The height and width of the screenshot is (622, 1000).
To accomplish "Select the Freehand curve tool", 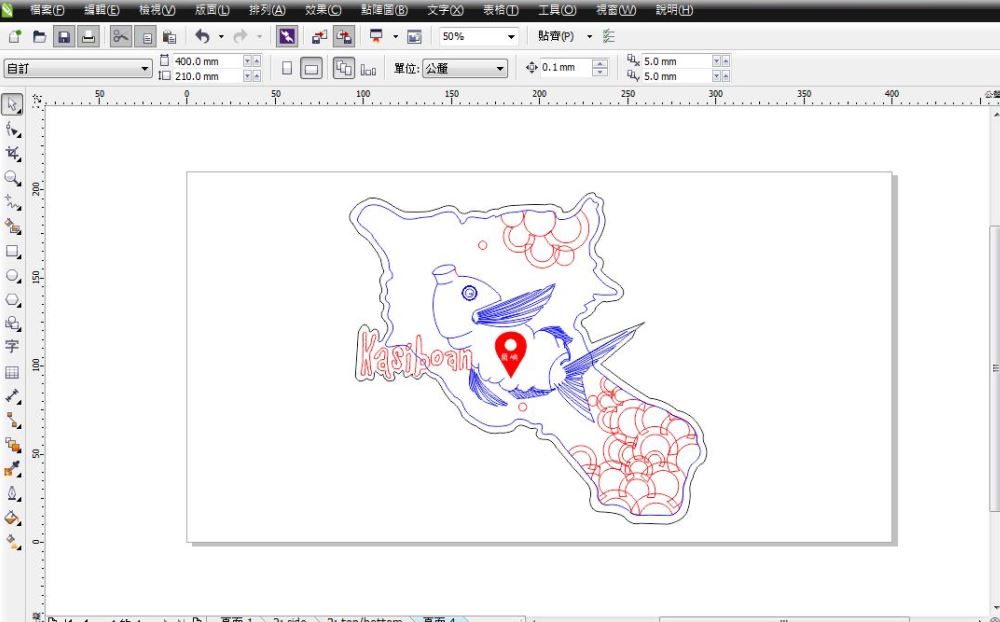I will pyautogui.click(x=13, y=203).
